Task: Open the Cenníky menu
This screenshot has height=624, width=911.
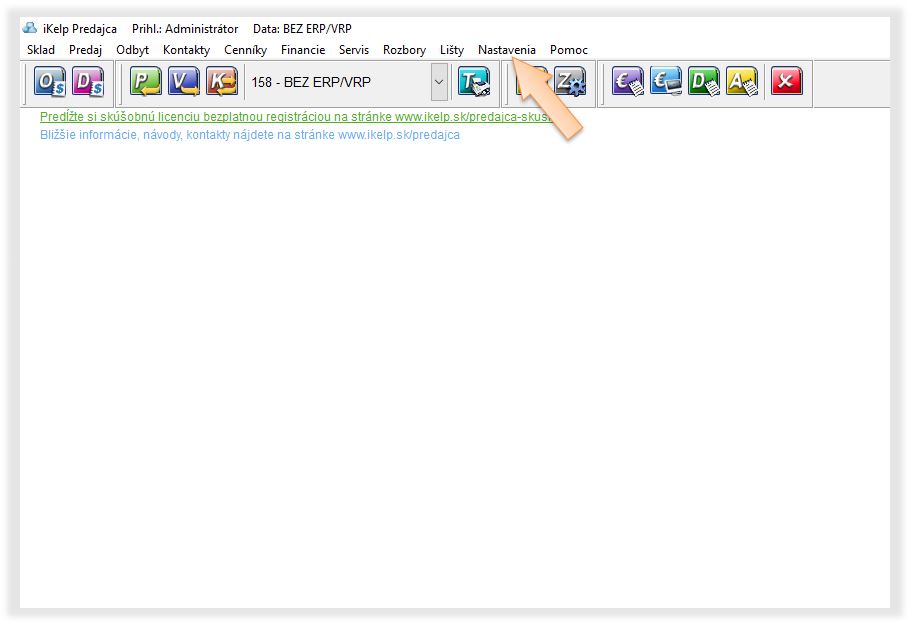Action: click(245, 50)
